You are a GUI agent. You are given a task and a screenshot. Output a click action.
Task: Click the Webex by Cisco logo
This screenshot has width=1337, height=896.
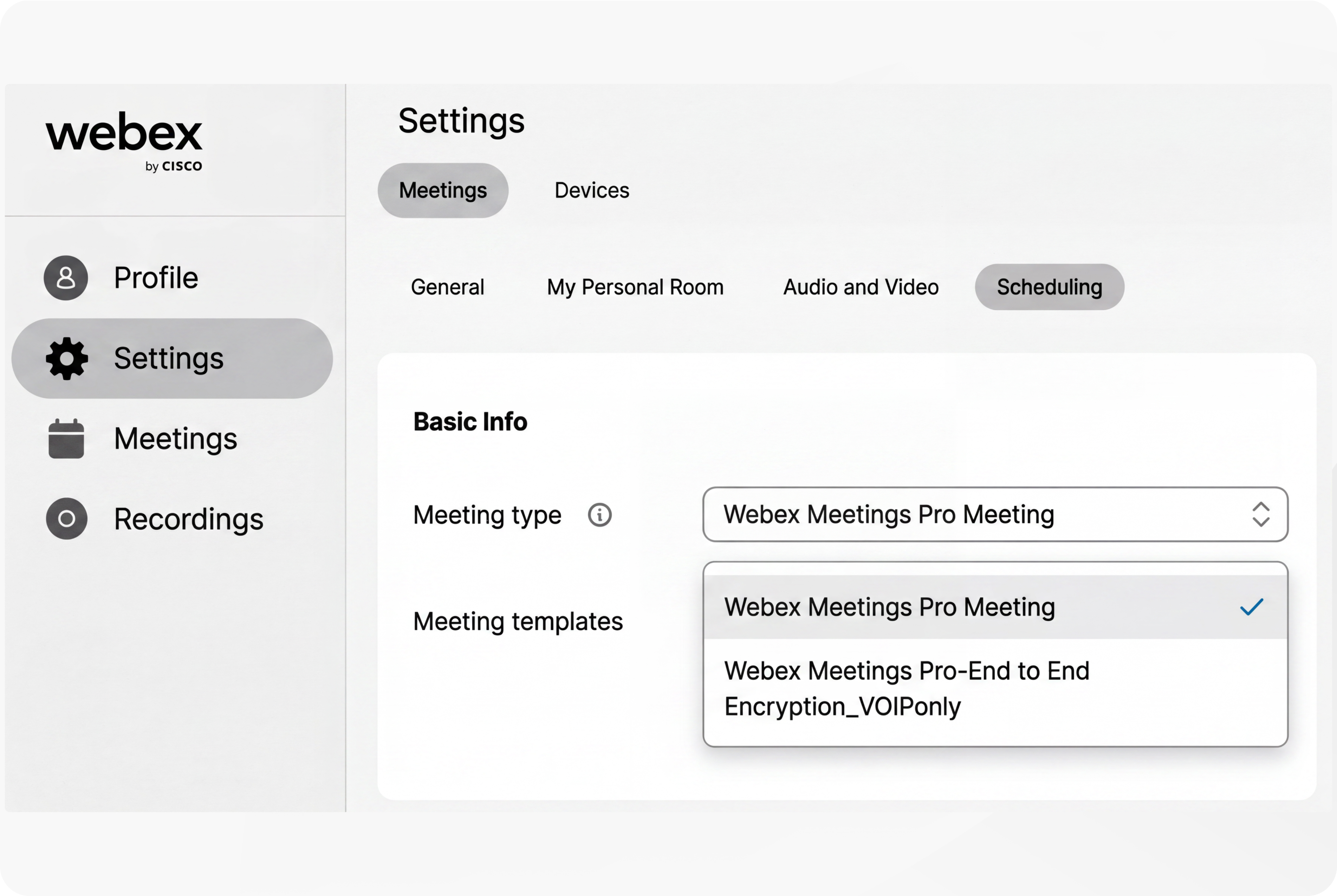124,142
